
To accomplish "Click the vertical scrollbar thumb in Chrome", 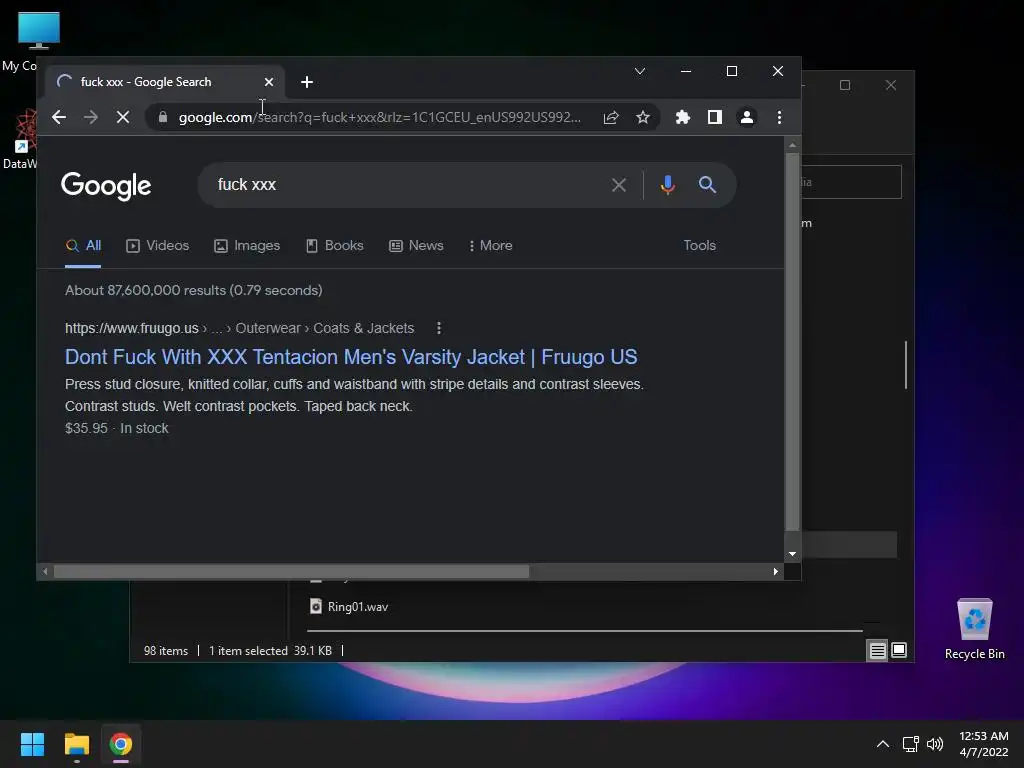I will click(792, 342).
